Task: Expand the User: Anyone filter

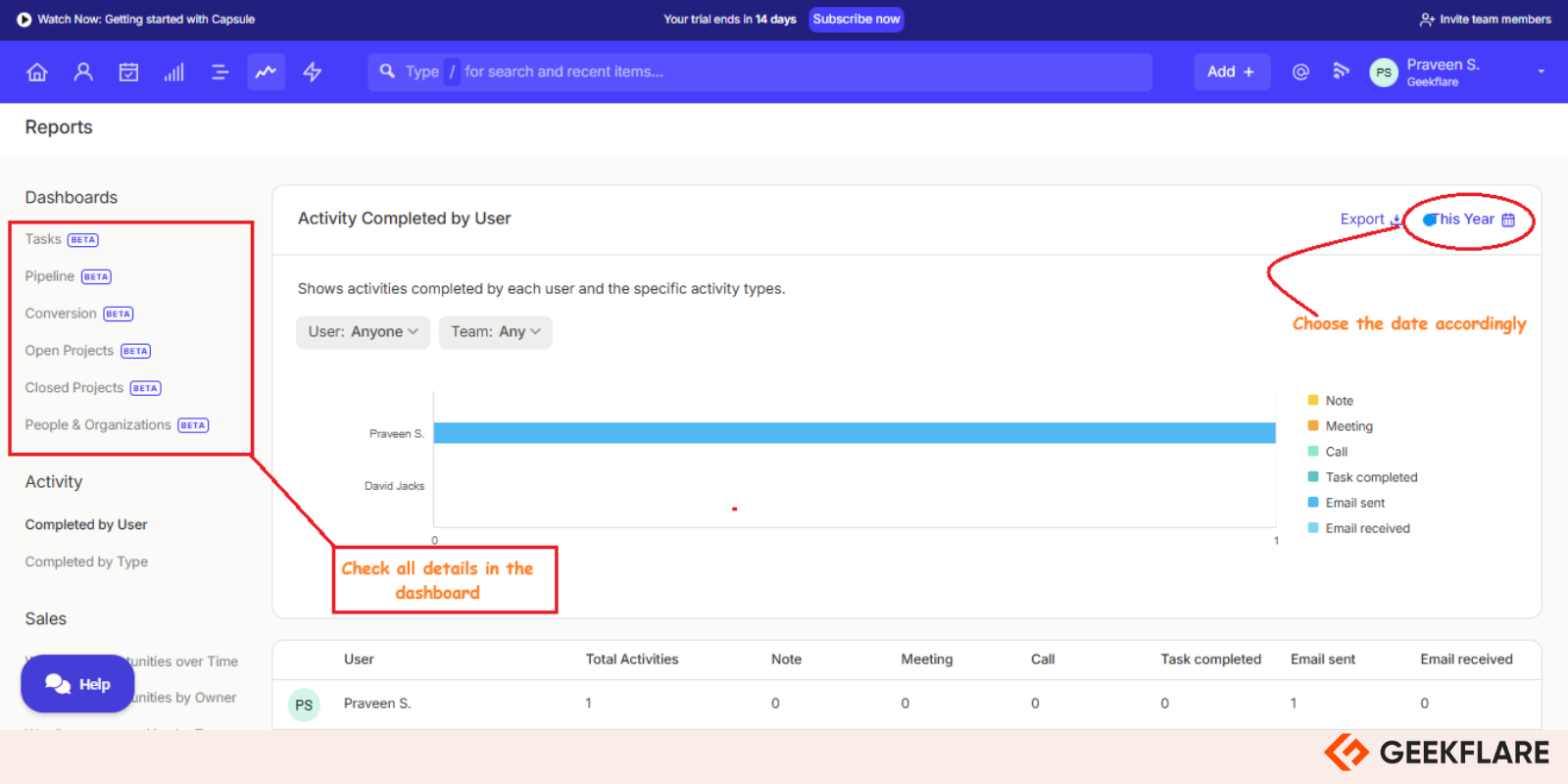Action: tap(363, 332)
